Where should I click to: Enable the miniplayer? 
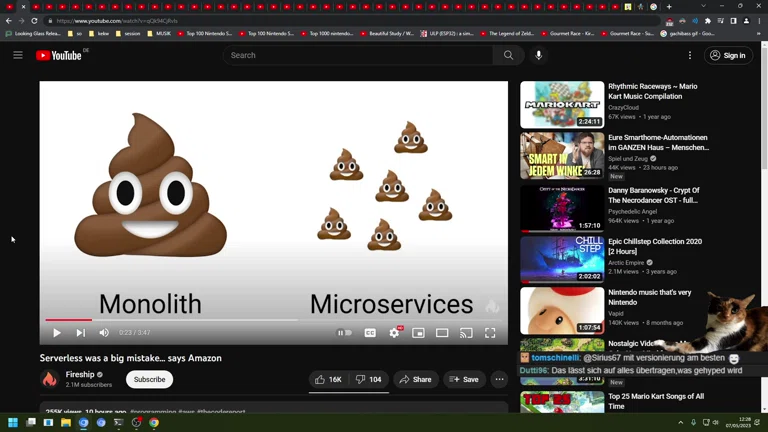[x=418, y=333]
